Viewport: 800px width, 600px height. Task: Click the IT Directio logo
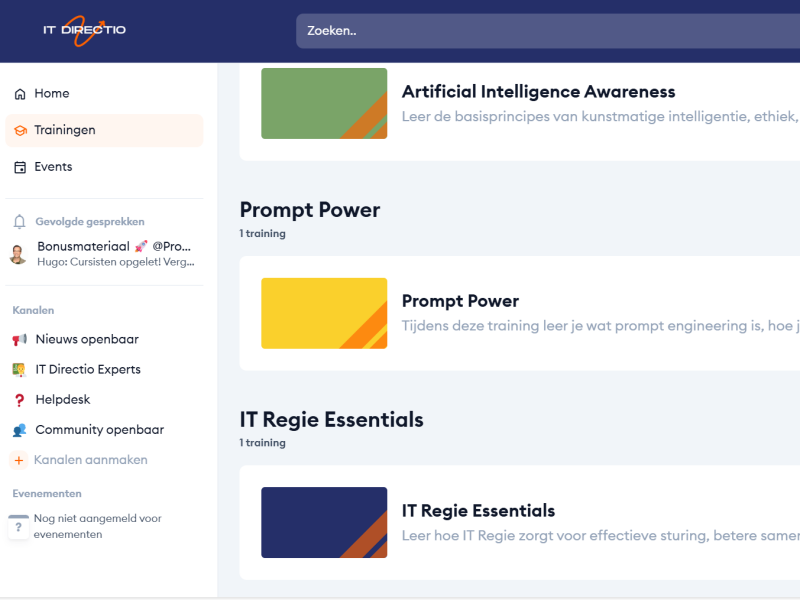[x=84, y=30]
